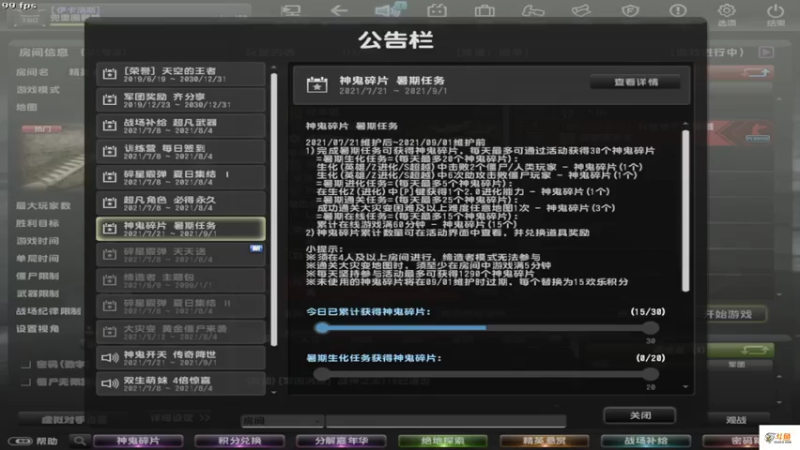Screen dimensions: 800x450
Task: Select 碎星银弹 夏日集结 II announcement
Action: pos(181,306)
